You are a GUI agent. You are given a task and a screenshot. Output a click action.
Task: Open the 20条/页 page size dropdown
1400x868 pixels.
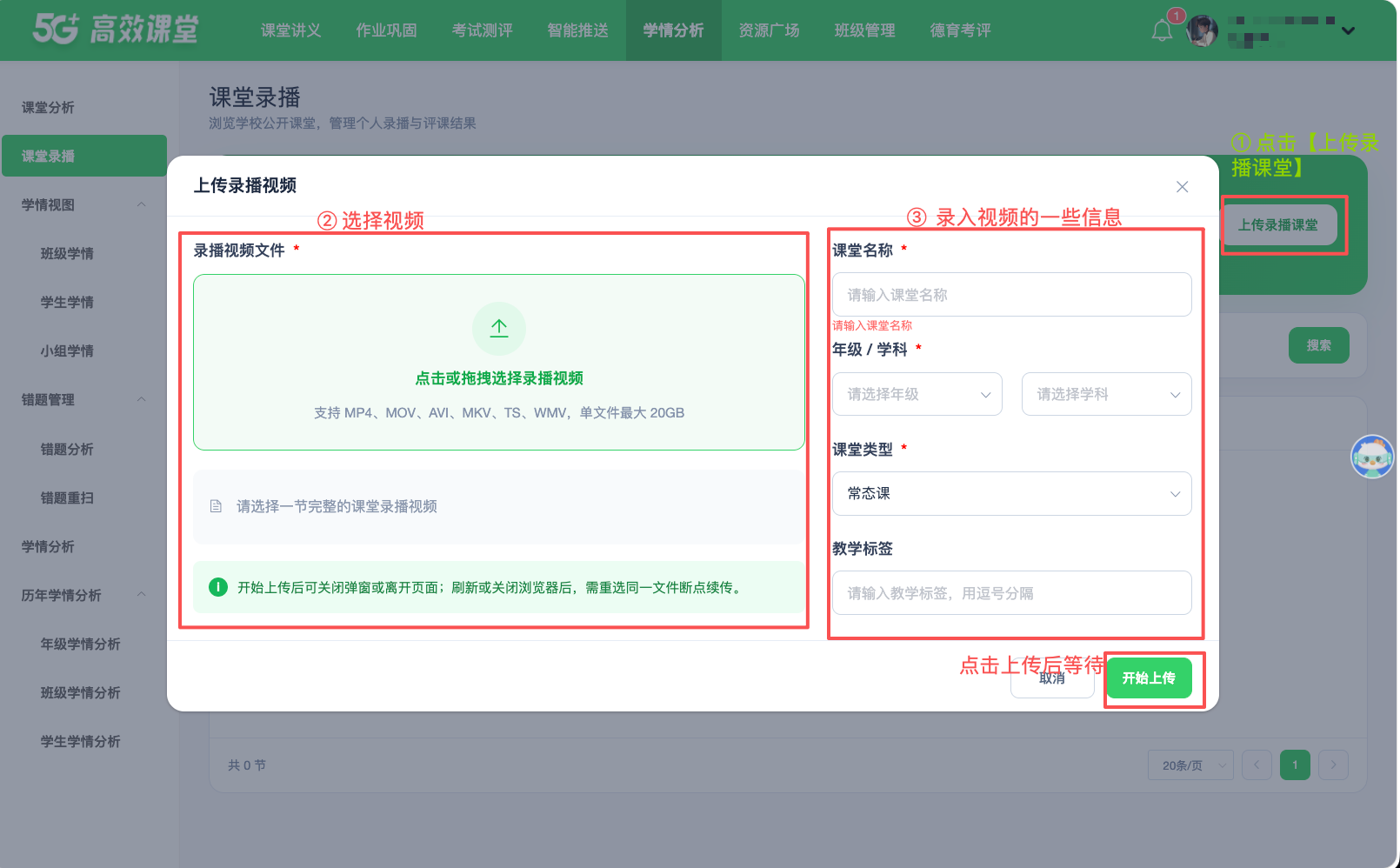[1190, 765]
